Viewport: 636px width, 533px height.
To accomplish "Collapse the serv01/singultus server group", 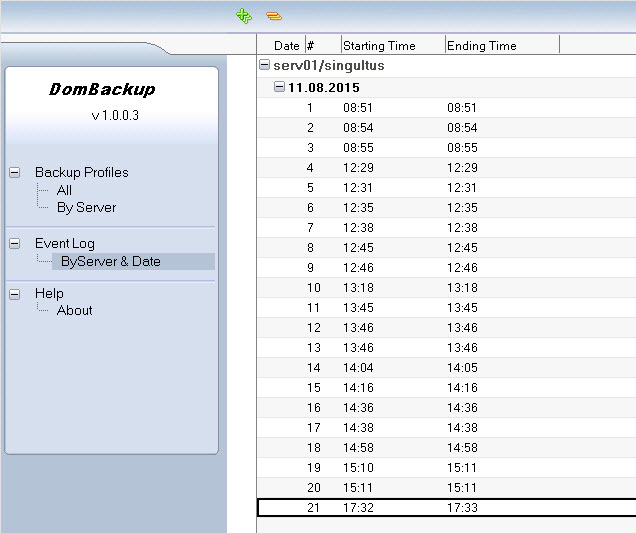I will (x=264, y=66).
